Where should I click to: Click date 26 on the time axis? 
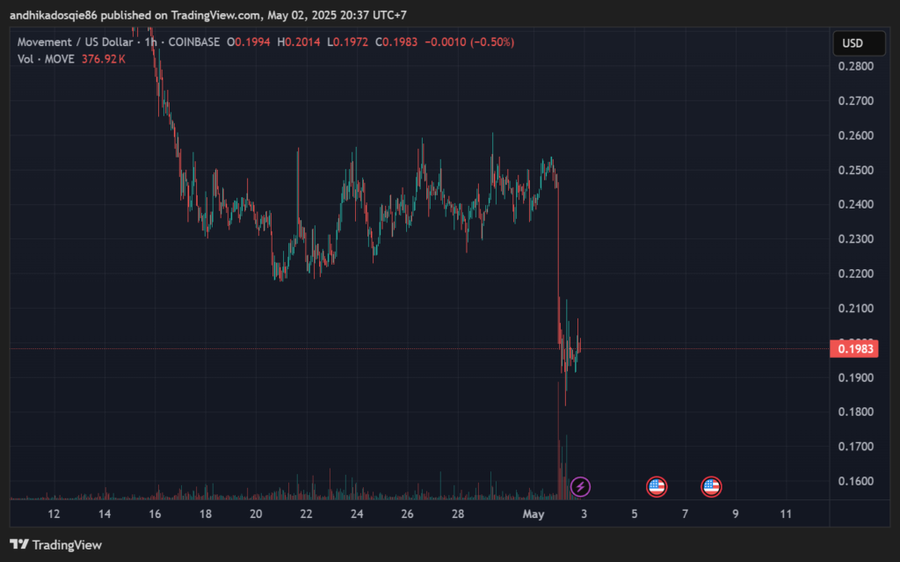point(408,514)
